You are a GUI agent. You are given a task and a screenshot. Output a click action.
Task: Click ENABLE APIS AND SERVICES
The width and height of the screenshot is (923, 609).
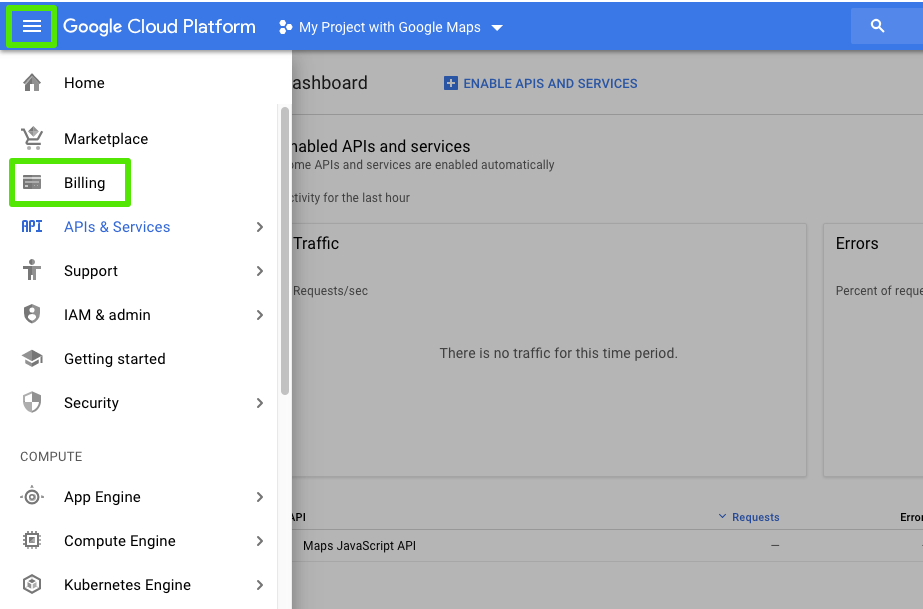(540, 83)
